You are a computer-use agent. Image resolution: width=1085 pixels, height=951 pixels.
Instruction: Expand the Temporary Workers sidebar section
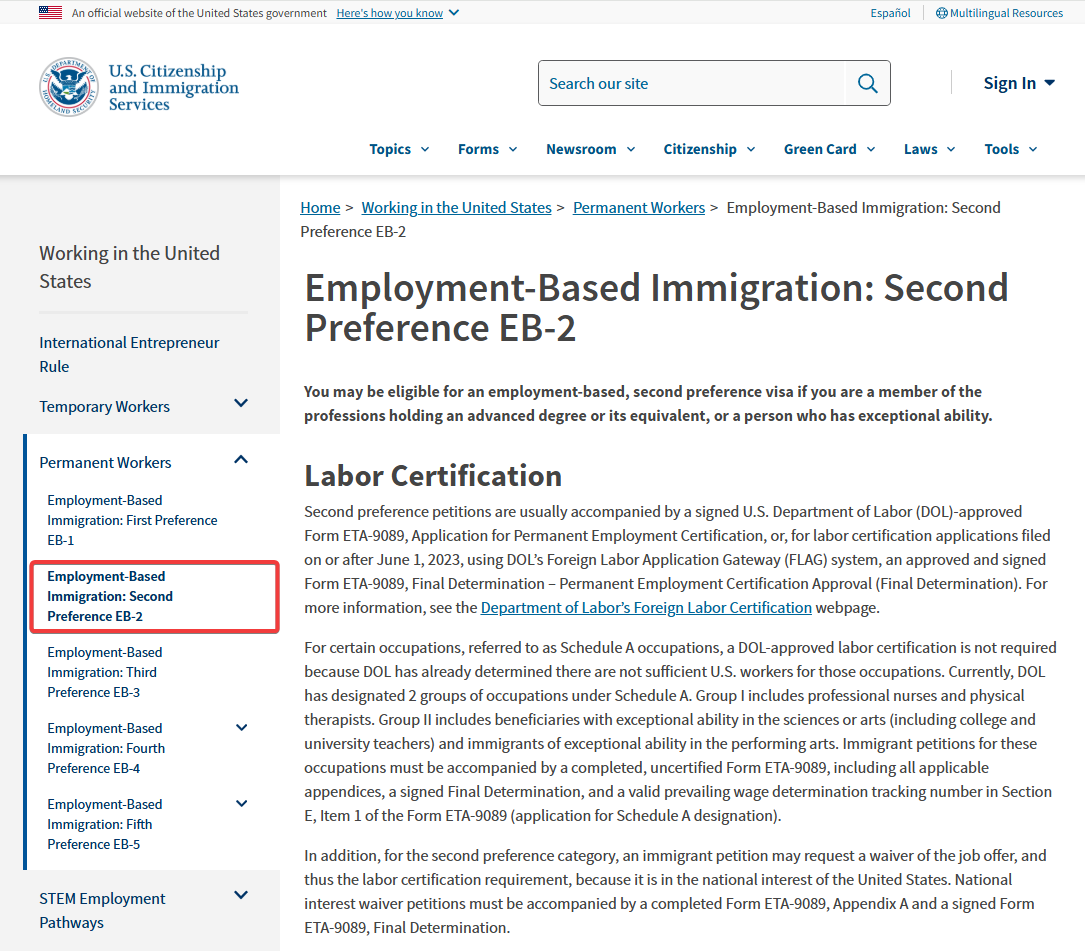pyautogui.click(x=240, y=403)
